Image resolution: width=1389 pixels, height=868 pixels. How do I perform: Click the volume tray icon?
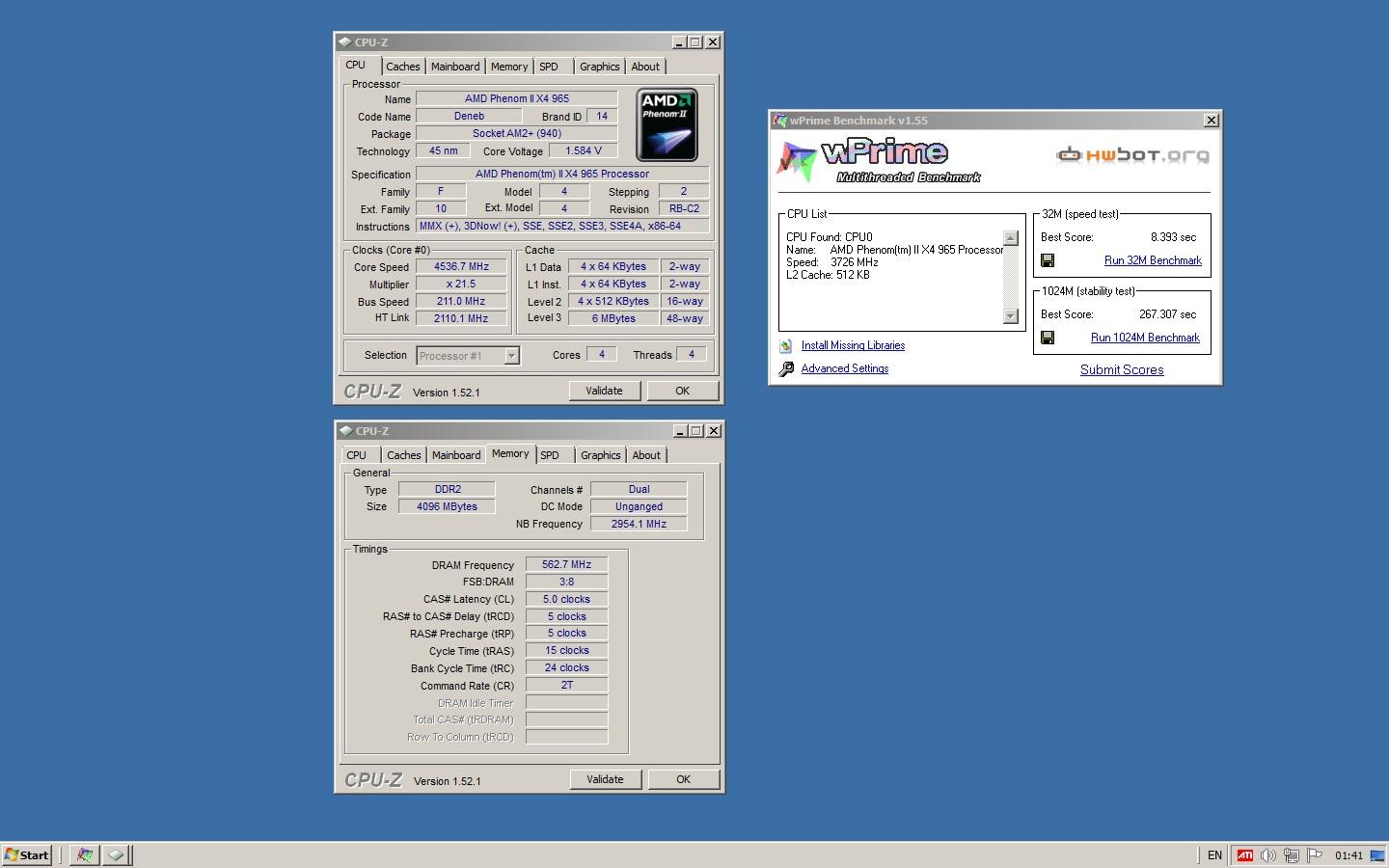[x=1267, y=855]
